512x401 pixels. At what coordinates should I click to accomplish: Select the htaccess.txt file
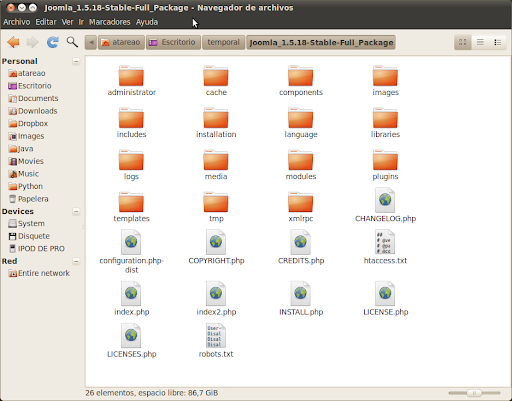385,247
